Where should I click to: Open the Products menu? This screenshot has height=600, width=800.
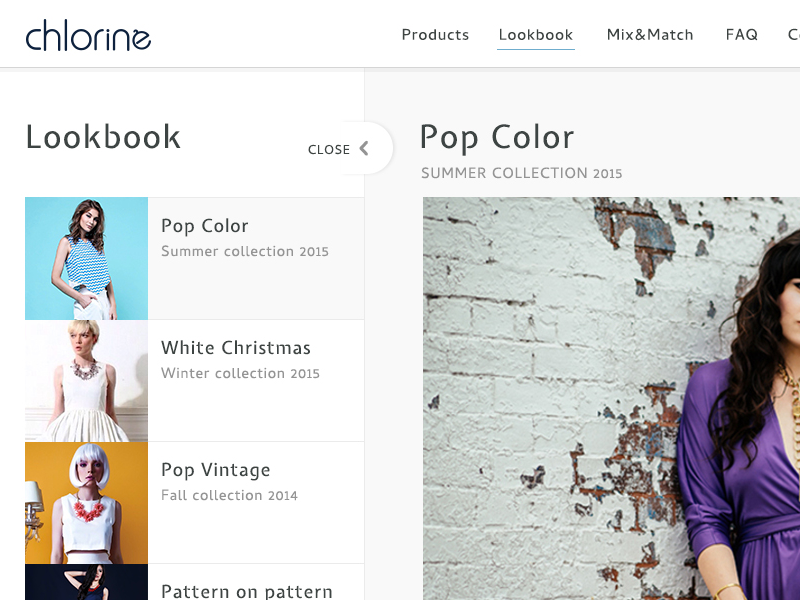(x=435, y=35)
